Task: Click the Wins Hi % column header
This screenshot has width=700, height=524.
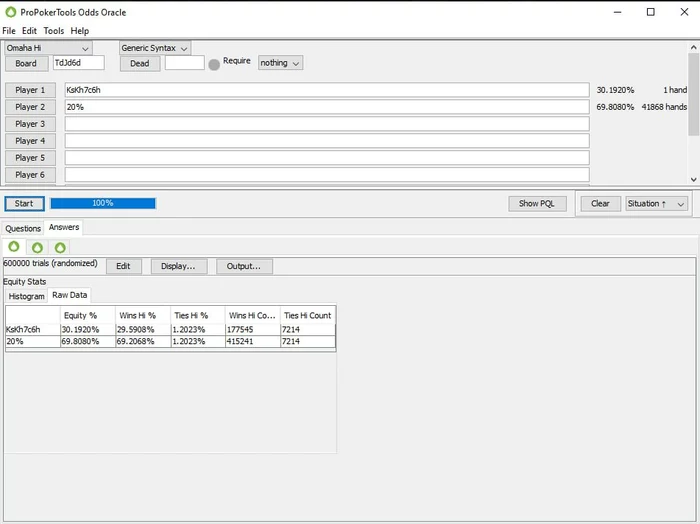Action: (143, 316)
